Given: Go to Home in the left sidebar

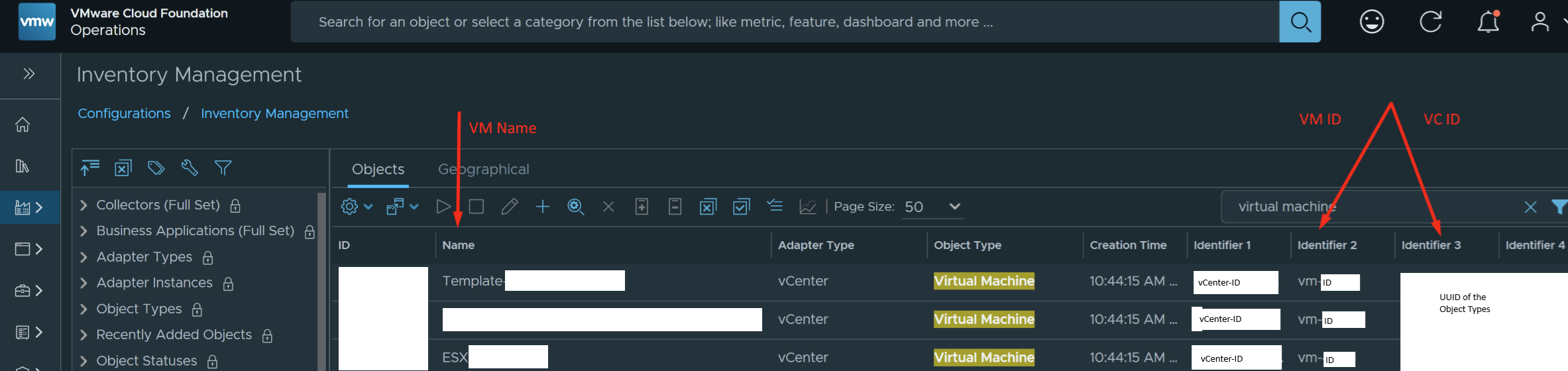Looking at the screenshot, I should [x=23, y=125].
